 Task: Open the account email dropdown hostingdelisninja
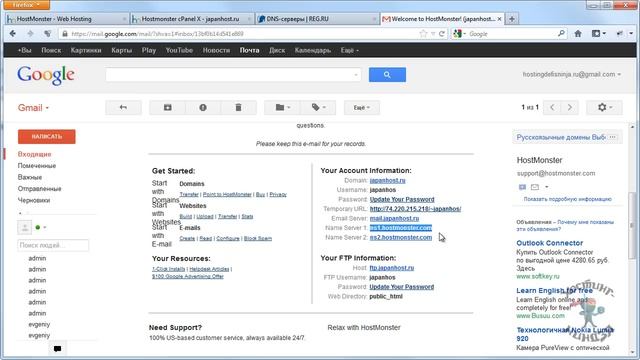click(x=571, y=74)
